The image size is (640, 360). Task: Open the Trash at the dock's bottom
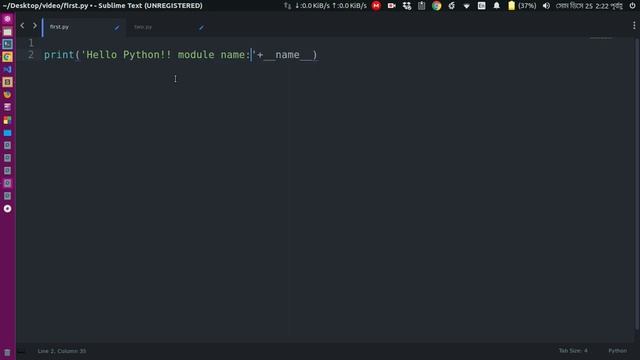click(x=7, y=352)
